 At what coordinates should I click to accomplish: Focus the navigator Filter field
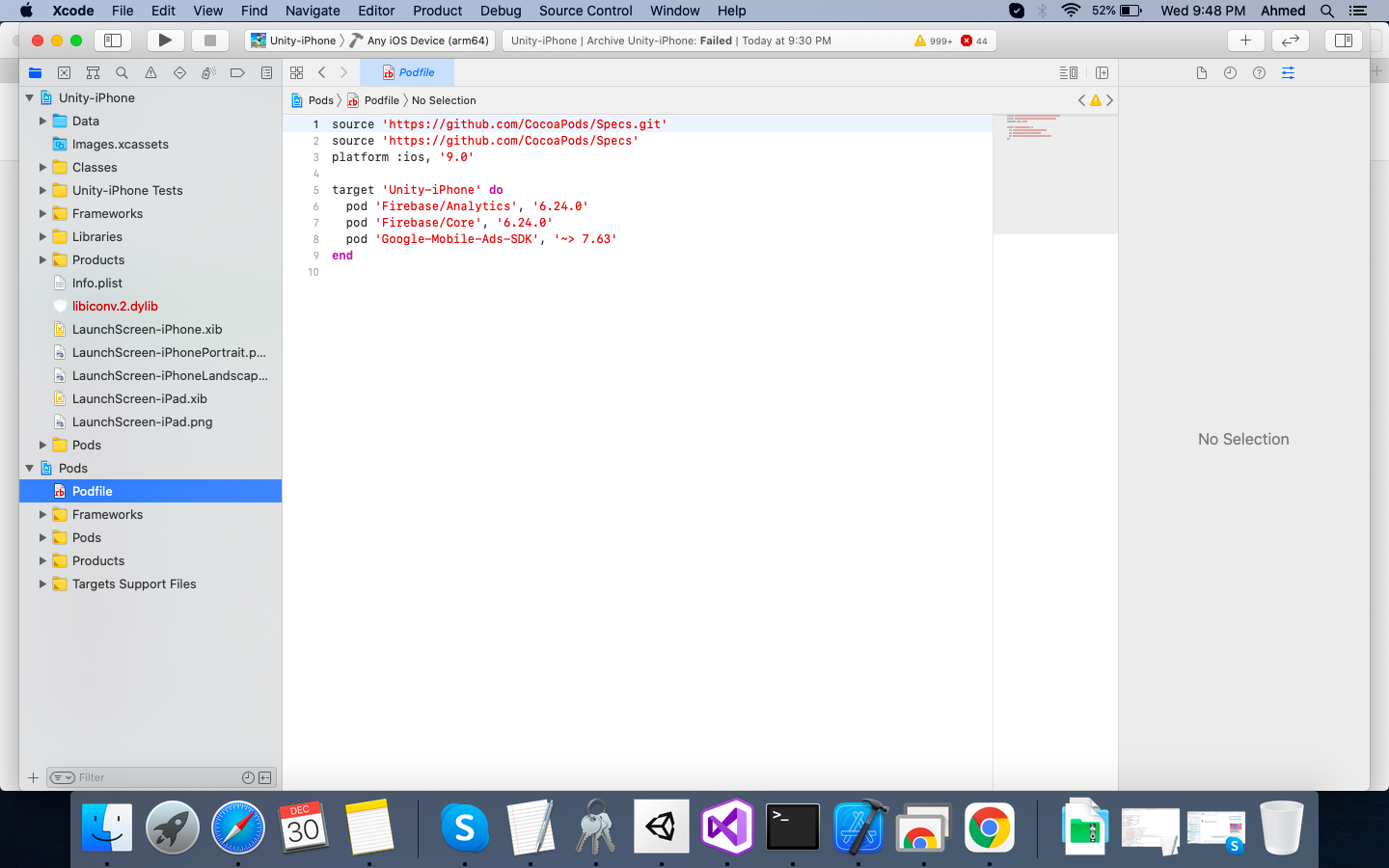tap(160, 777)
